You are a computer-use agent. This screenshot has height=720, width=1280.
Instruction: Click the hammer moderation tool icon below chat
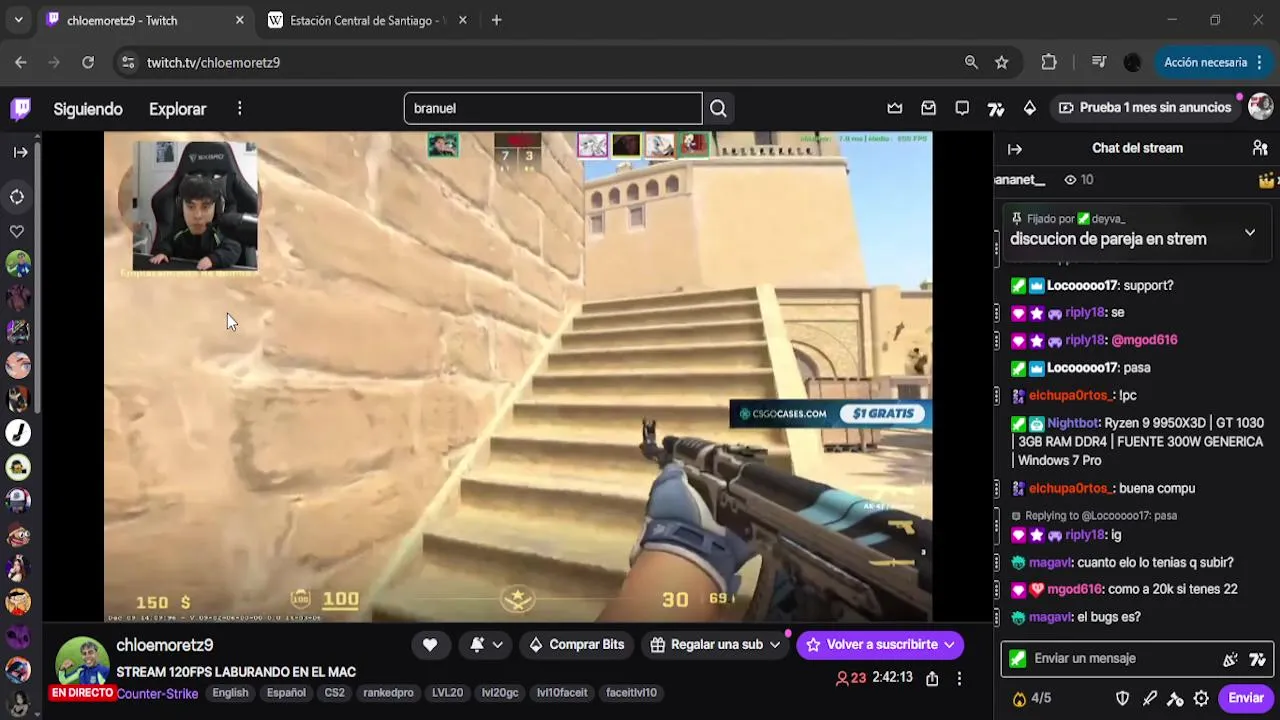tap(1176, 698)
